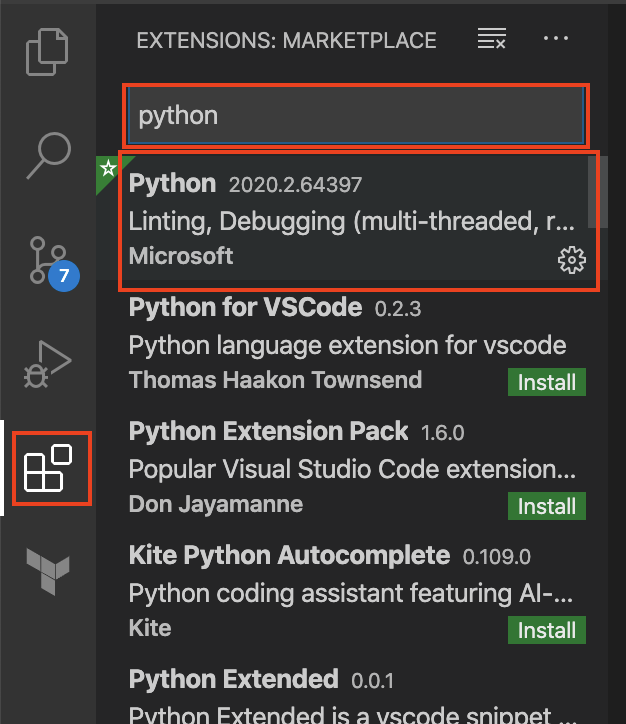Select the Extensions view icon
Image resolution: width=626 pixels, height=724 pixels.
tap(48, 468)
